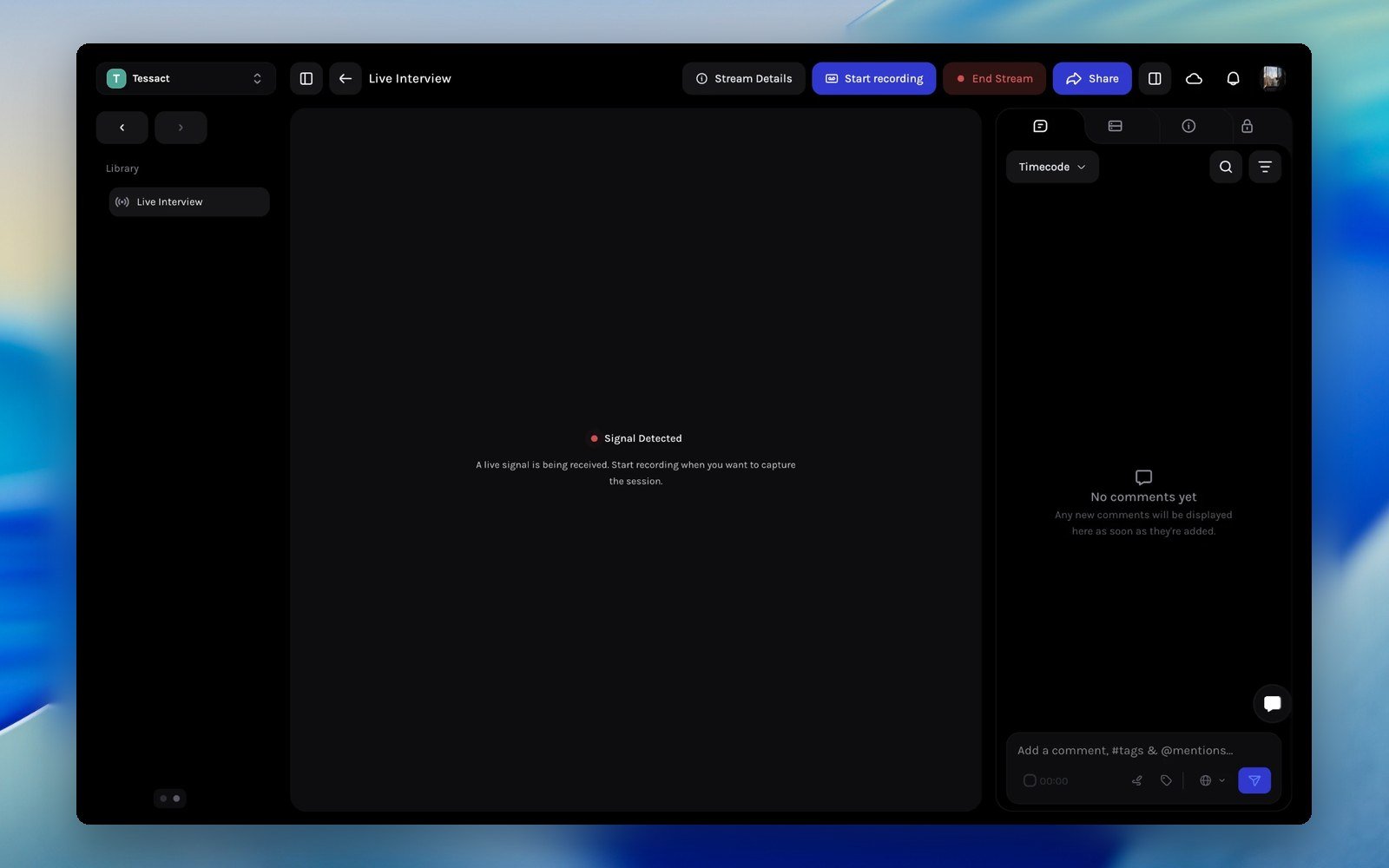This screenshot has width=1389, height=868.
Task: Go back with the left arrow beside Live Interview title
Action: [x=345, y=78]
